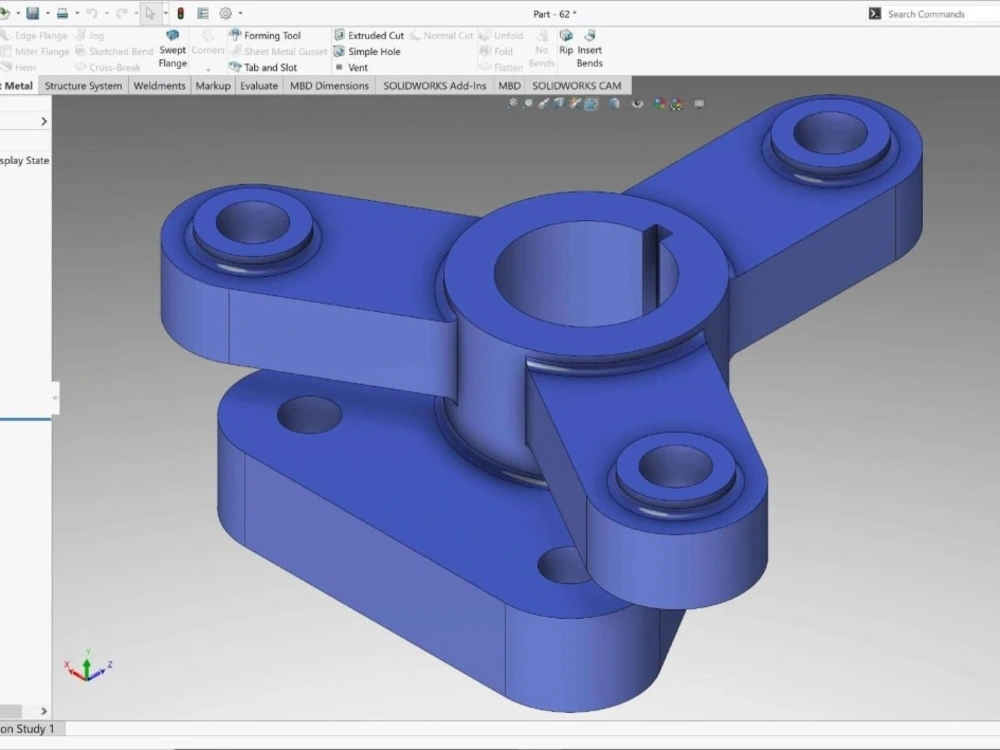Click the Previous View icon
Viewport: 1000px width, 750px height.
[543, 103]
